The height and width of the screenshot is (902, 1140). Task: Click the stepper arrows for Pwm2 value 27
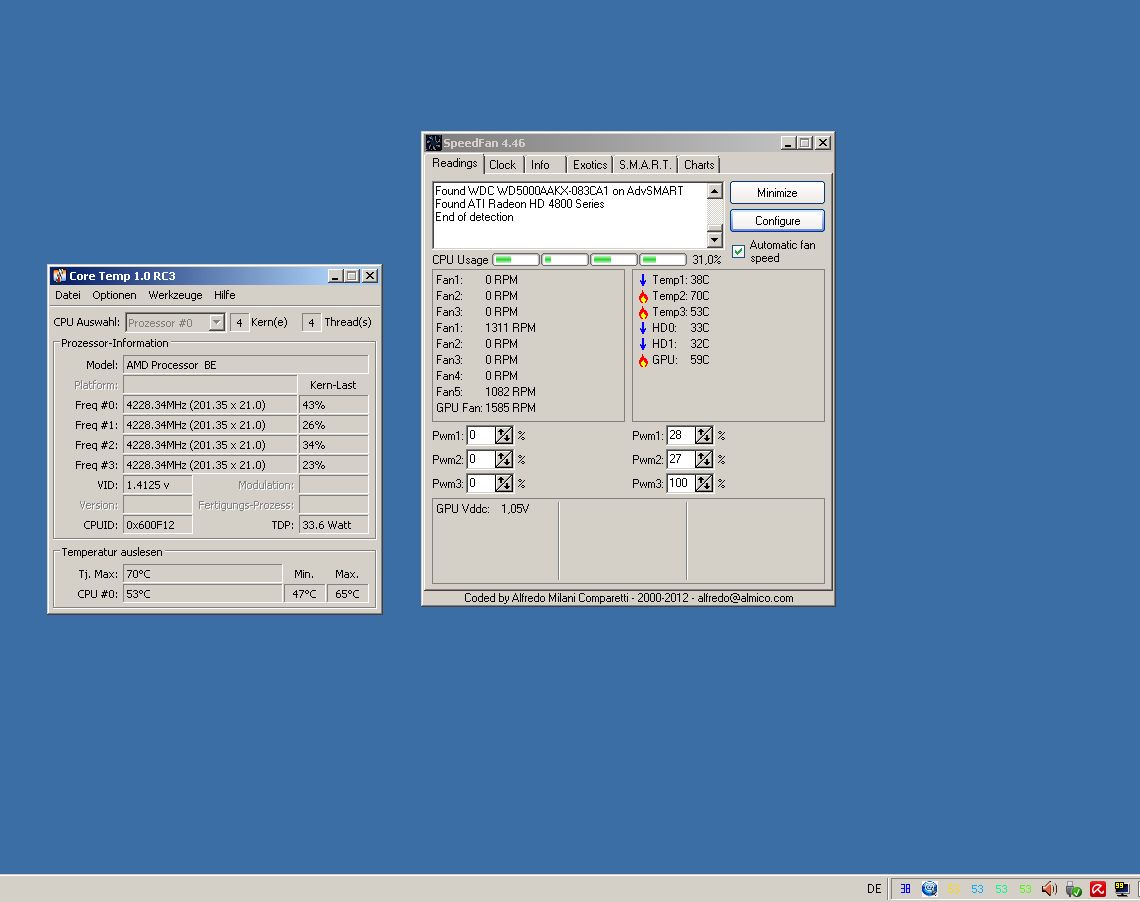(704, 459)
